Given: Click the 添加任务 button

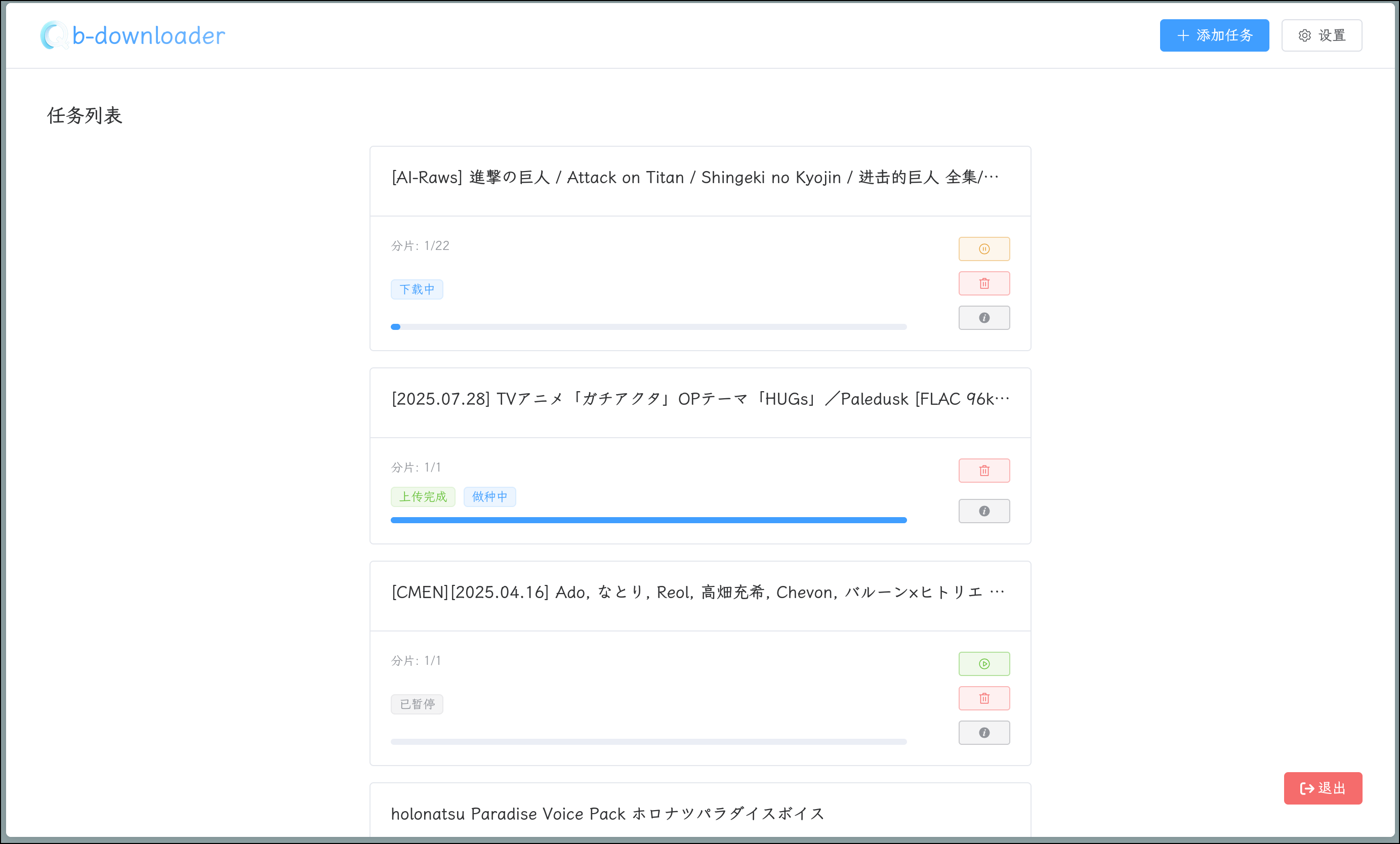Looking at the screenshot, I should (x=1214, y=35).
